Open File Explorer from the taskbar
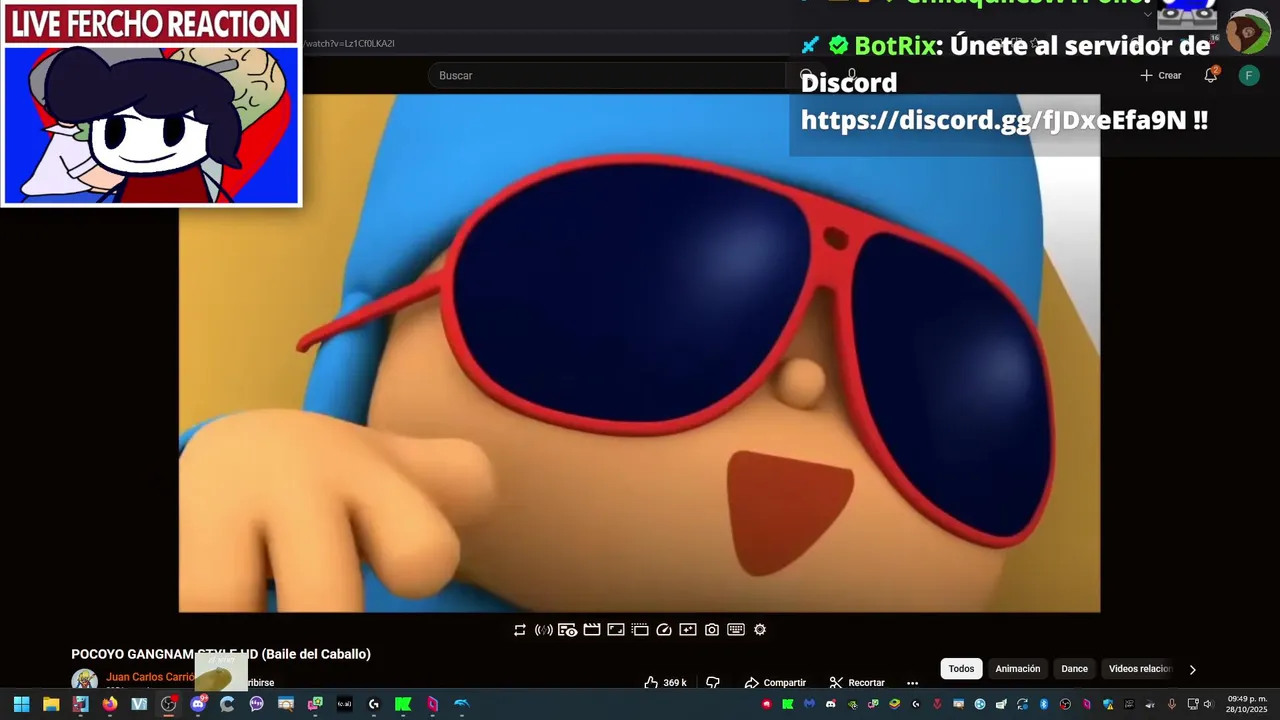Image resolution: width=1280 pixels, height=720 pixels. point(51,704)
